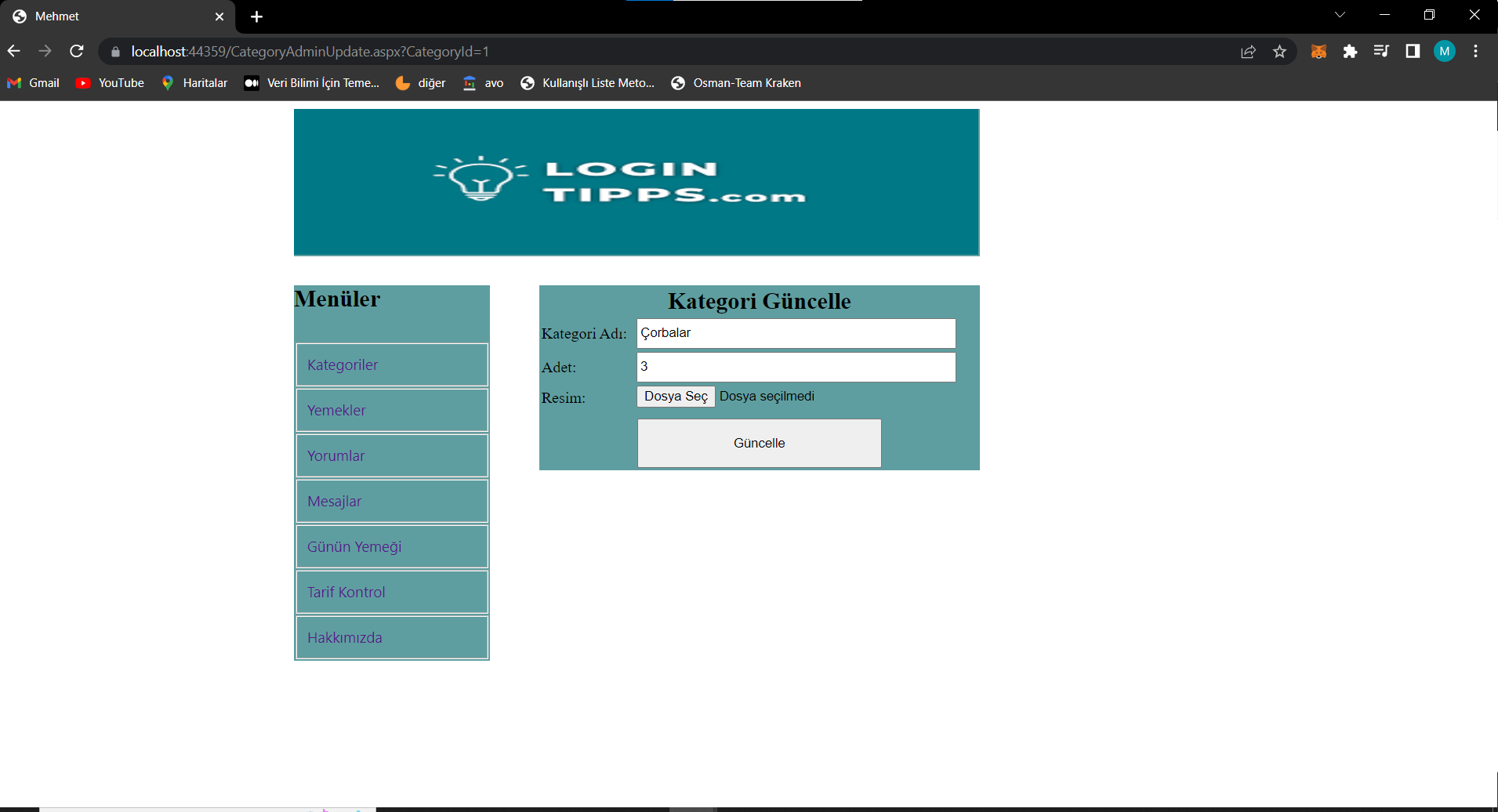Select the Mehmet browser tab
This screenshot has width=1498, height=812.
pos(118,16)
